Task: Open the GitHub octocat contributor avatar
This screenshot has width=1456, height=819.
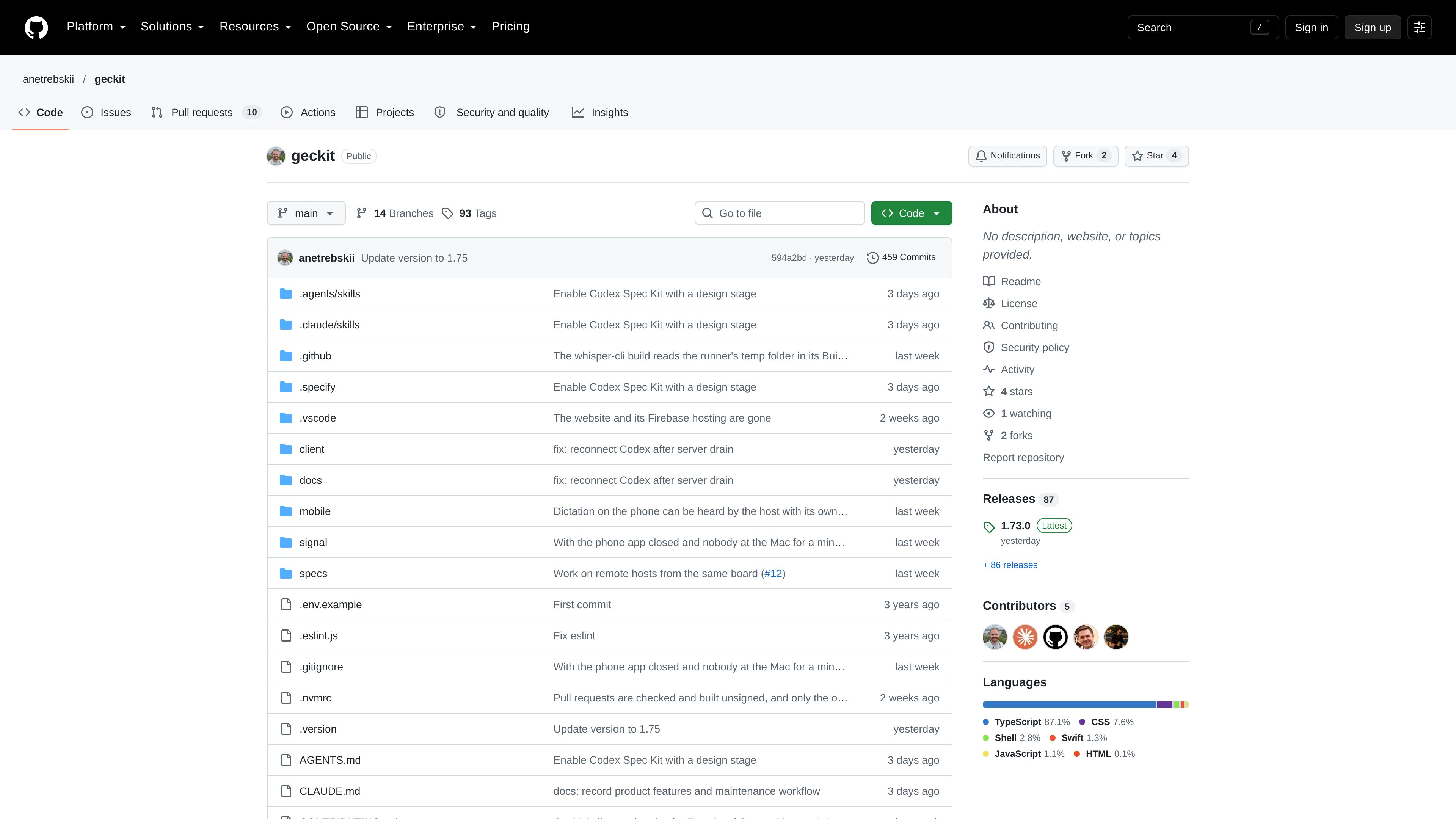Action: point(1055,637)
